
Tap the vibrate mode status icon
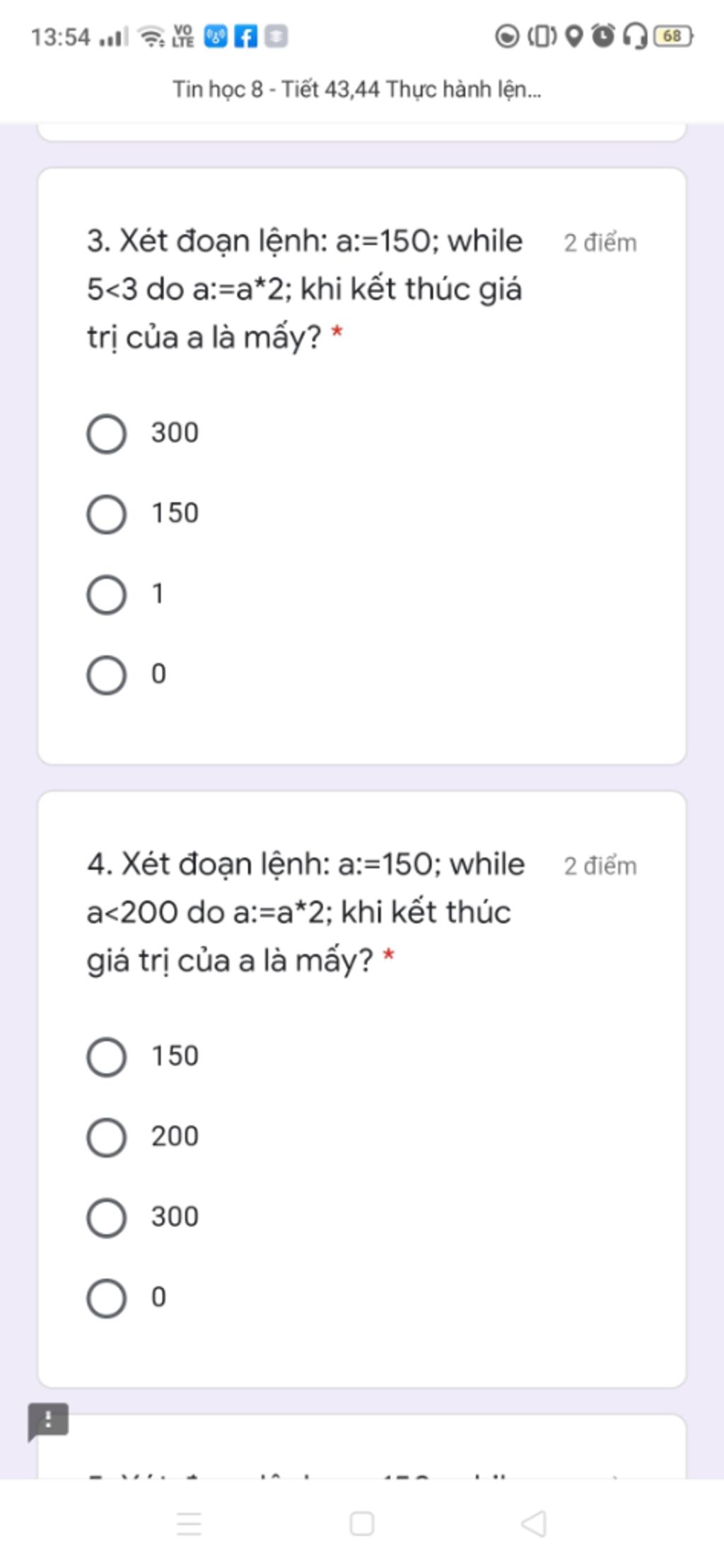542,35
